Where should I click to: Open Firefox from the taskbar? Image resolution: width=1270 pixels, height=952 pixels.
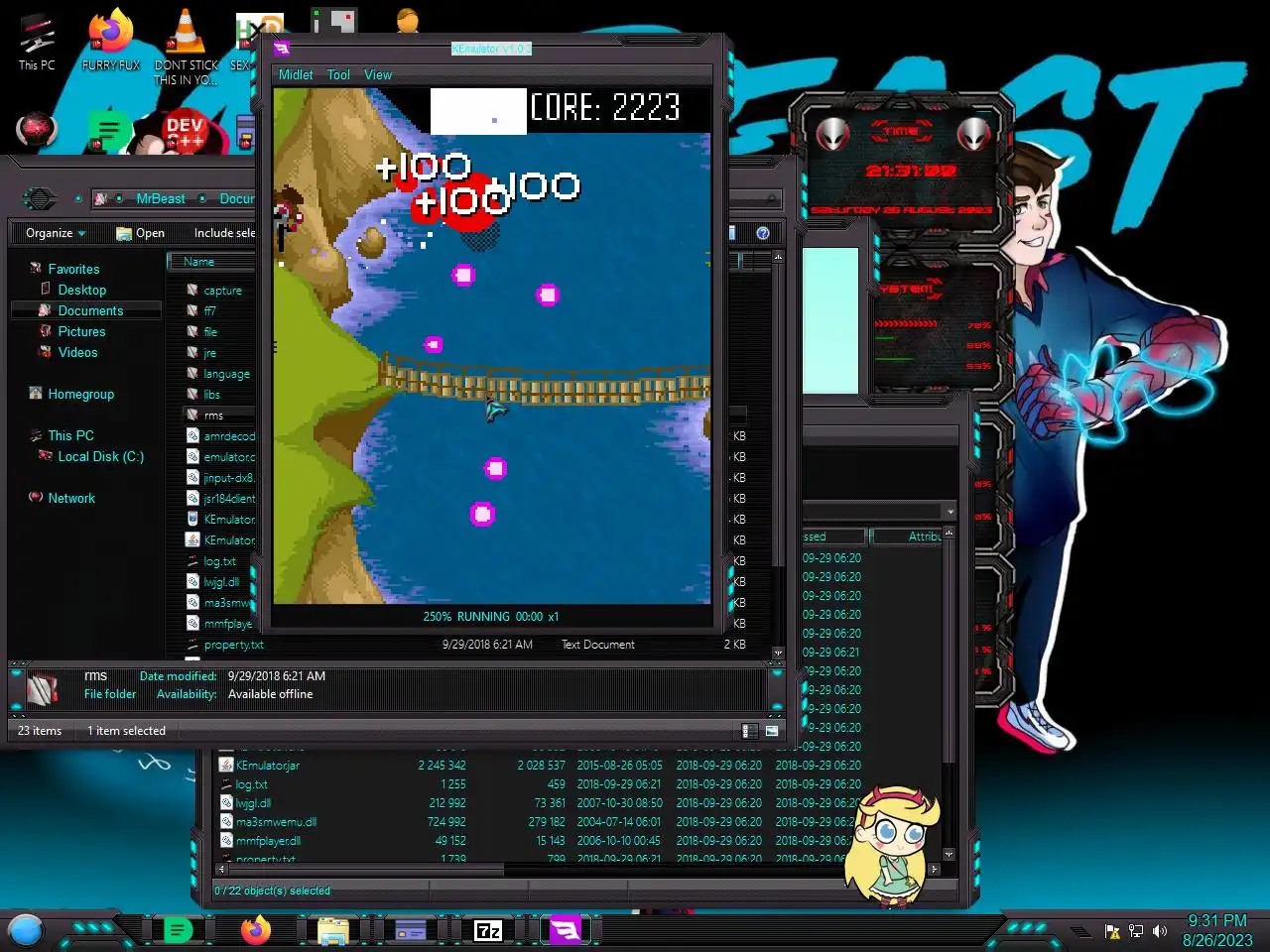coord(256,930)
